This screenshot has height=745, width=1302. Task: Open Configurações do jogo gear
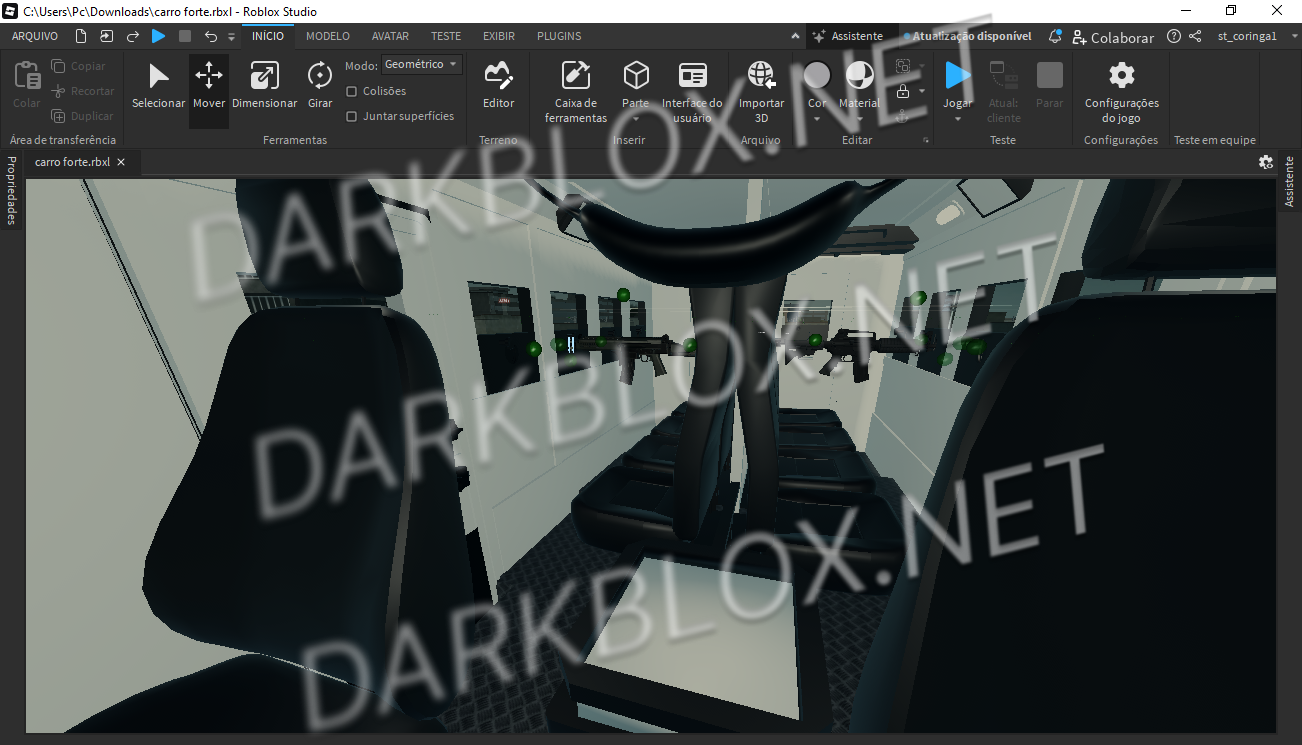1122,90
